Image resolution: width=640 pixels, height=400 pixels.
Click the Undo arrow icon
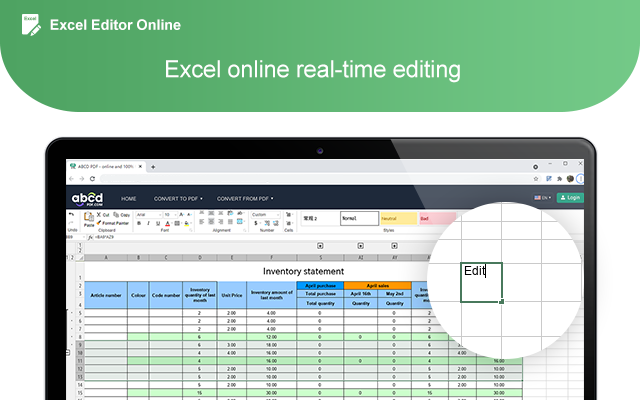click(x=71, y=214)
